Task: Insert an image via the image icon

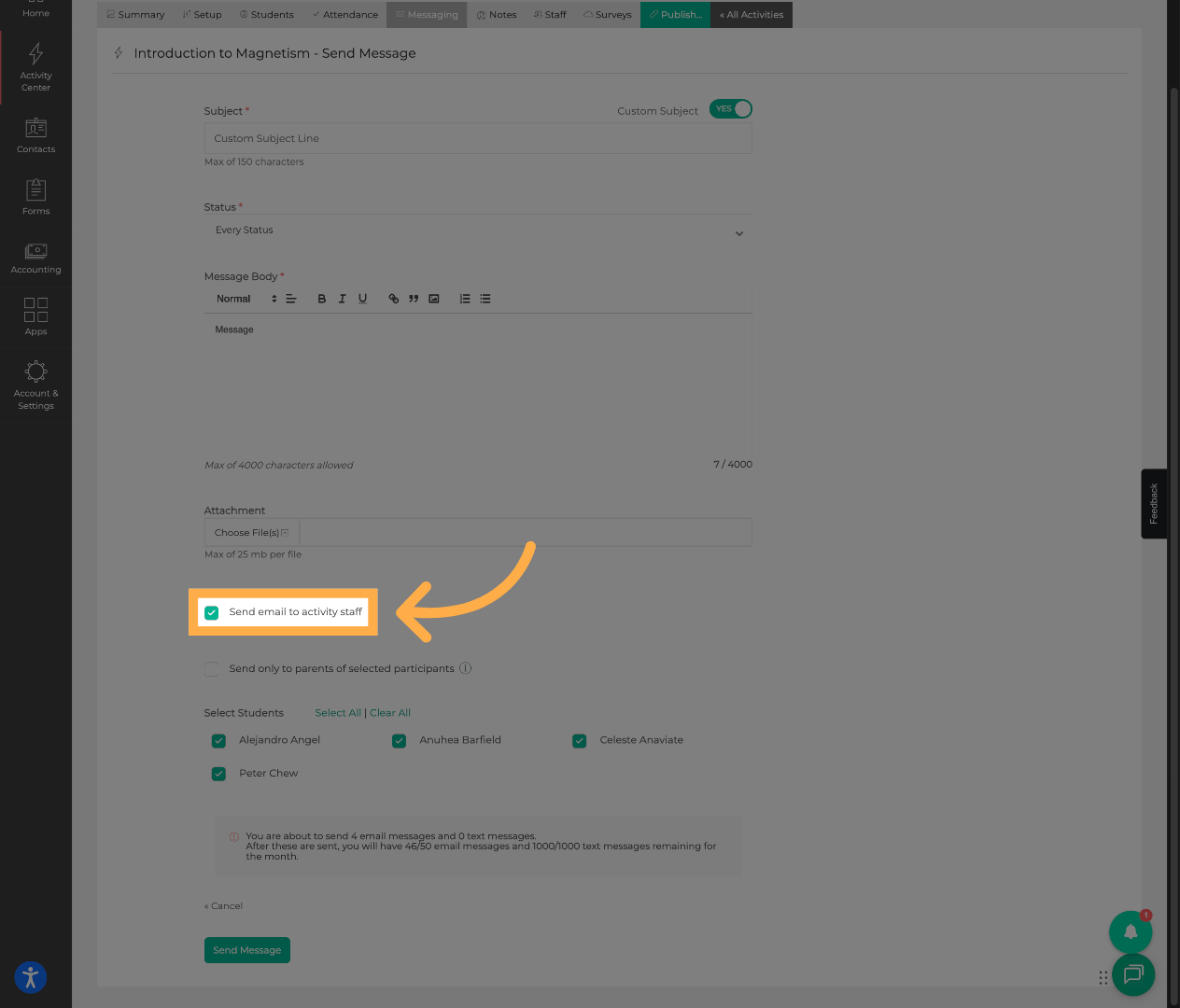Action: coord(434,299)
